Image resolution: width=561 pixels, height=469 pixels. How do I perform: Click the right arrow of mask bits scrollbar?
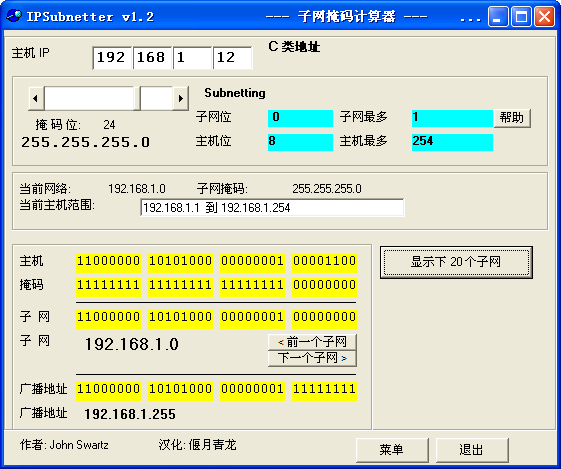(x=181, y=98)
